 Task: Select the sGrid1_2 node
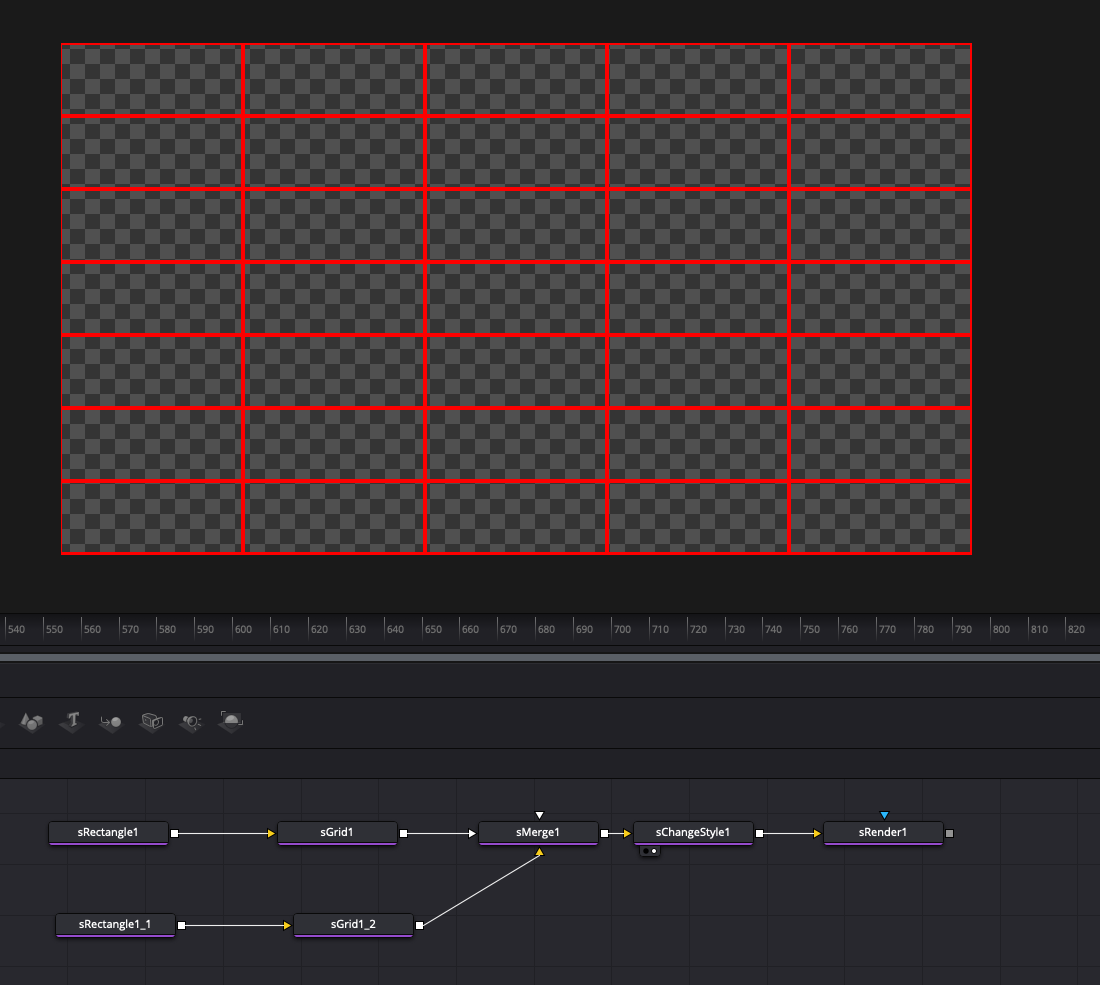tap(353, 925)
